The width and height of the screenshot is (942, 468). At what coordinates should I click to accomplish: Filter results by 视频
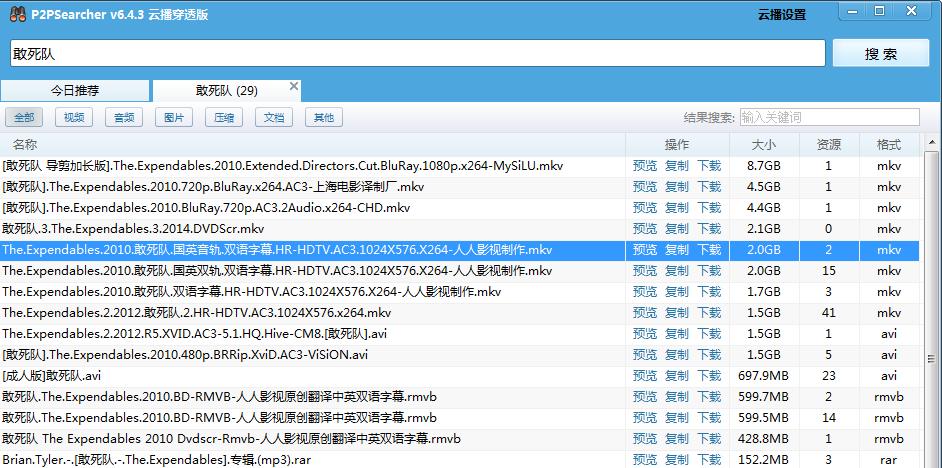coord(74,118)
